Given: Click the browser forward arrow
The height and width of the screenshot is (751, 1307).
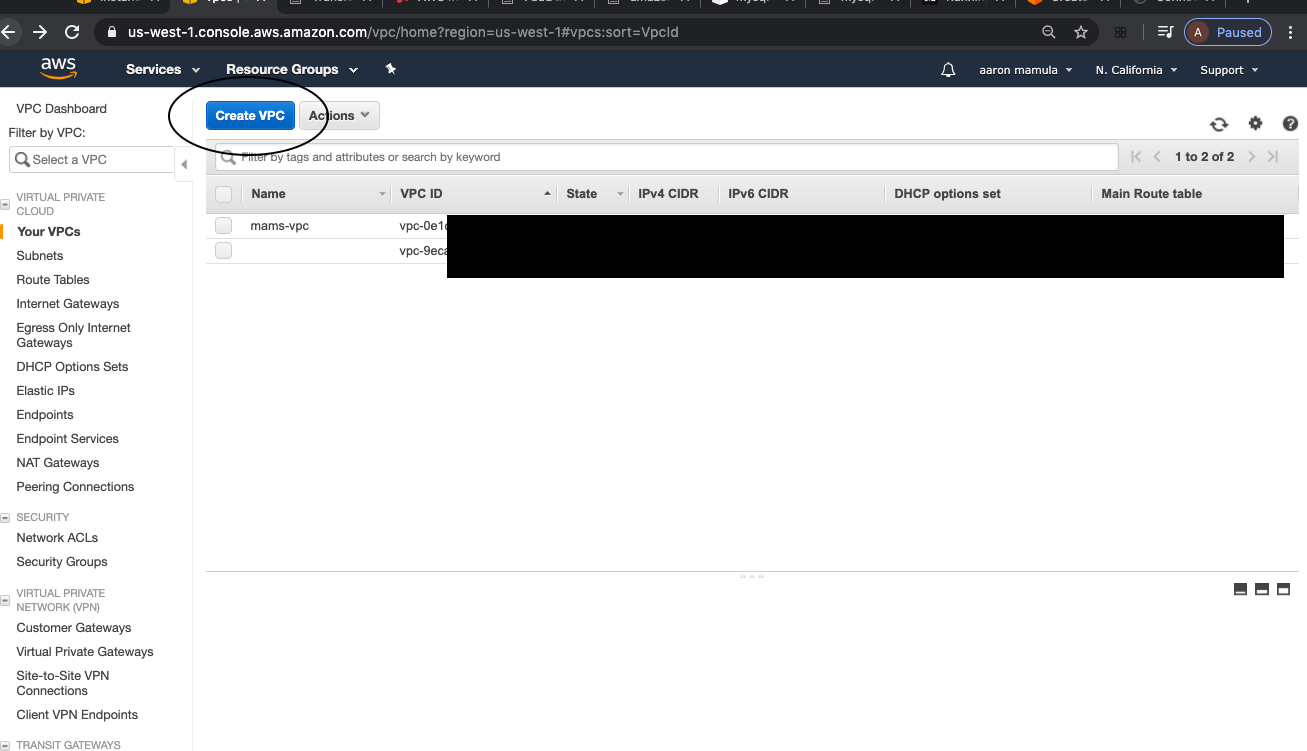Looking at the screenshot, I should click(x=40, y=32).
